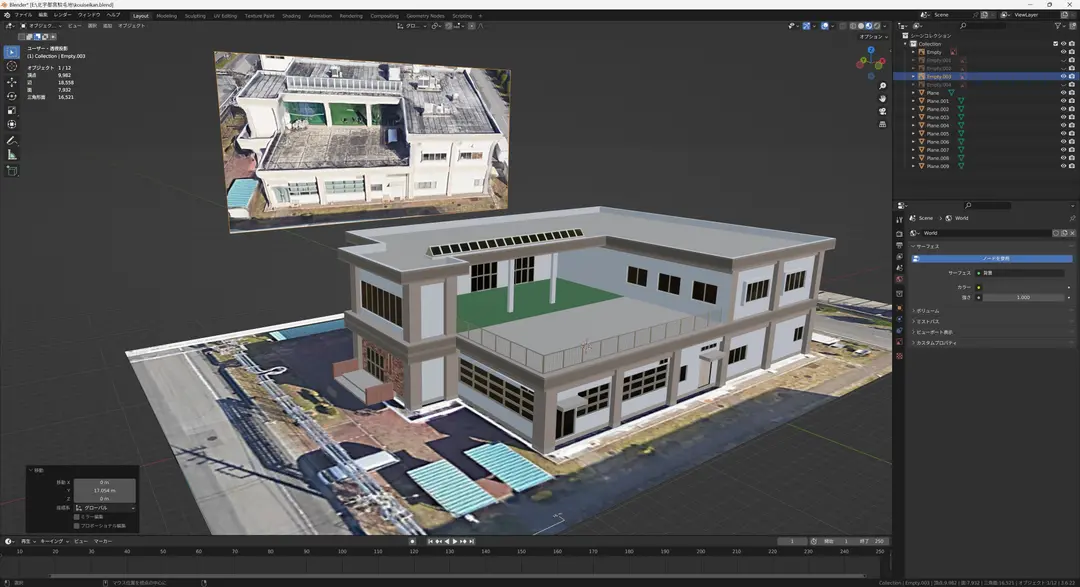This screenshot has height=587, width=1080.
Task: Open the Render menu
Action: [x=62, y=14]
